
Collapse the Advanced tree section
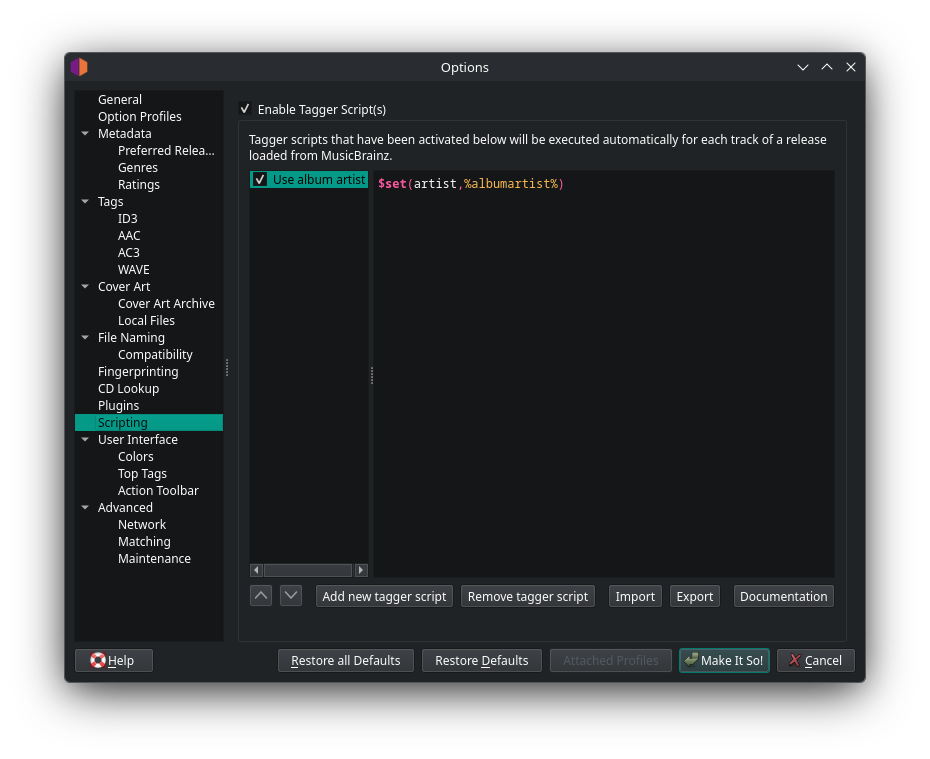pyautogui.click(x=85, y=508)
